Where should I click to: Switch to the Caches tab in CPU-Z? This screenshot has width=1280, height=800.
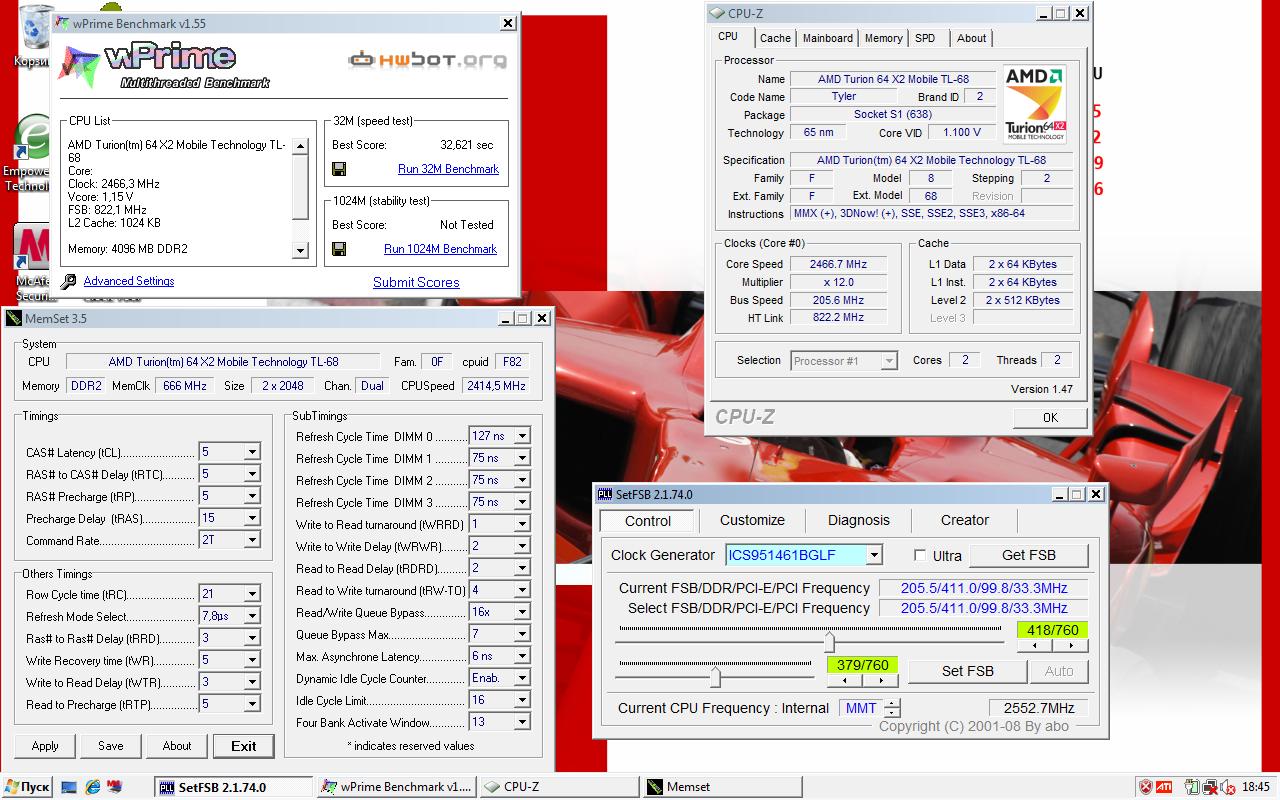(775, 38)
